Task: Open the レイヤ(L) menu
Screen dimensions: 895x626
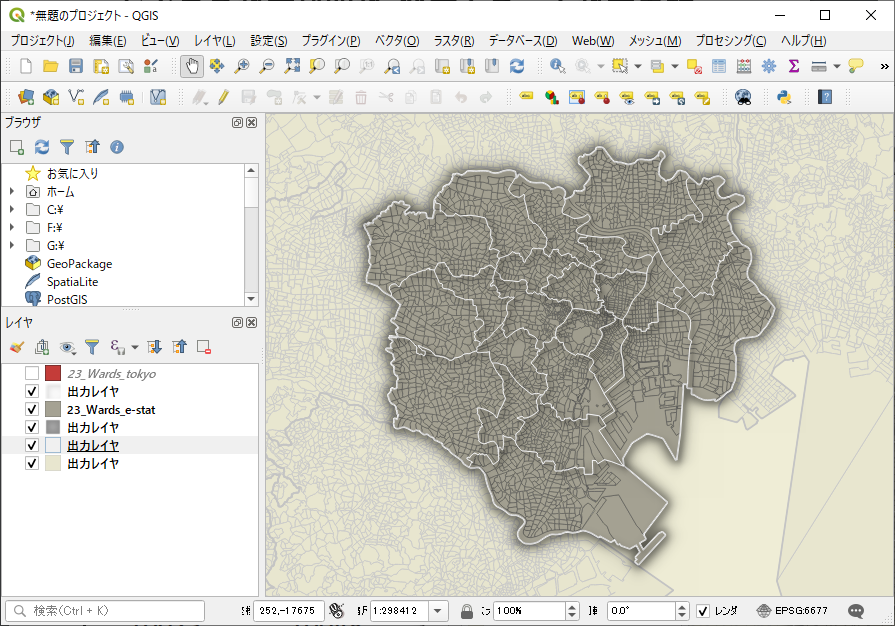Action: pyautogui.click(x=214, y=41)
